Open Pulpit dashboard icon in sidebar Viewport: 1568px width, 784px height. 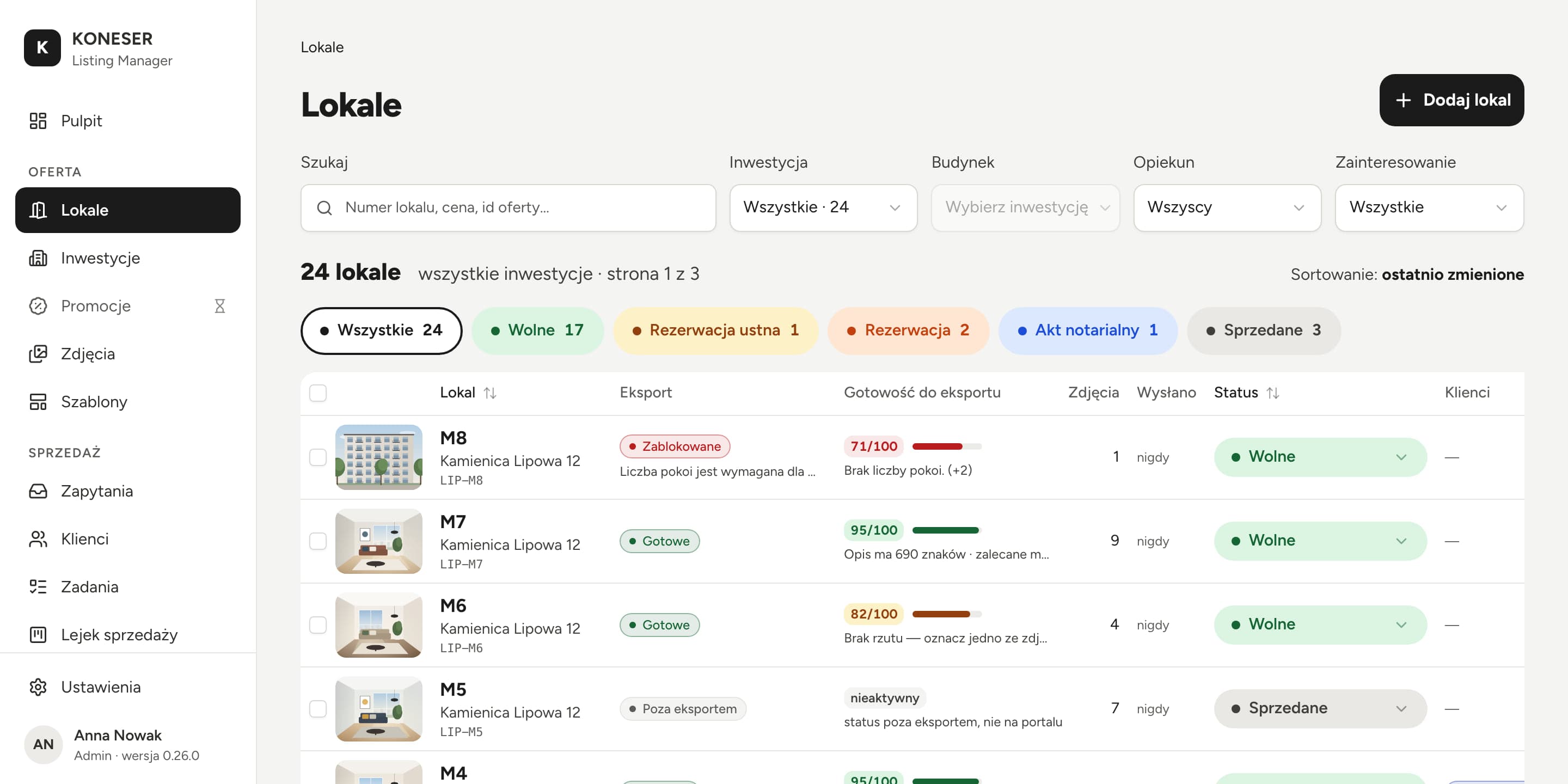[38, 120]
